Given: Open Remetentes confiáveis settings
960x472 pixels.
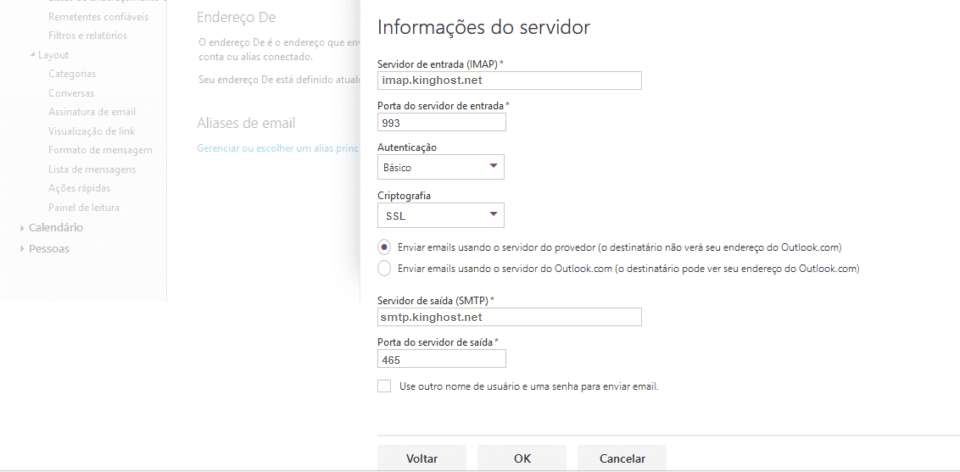Looking at the screenshot, I should [x=98, y=17].
